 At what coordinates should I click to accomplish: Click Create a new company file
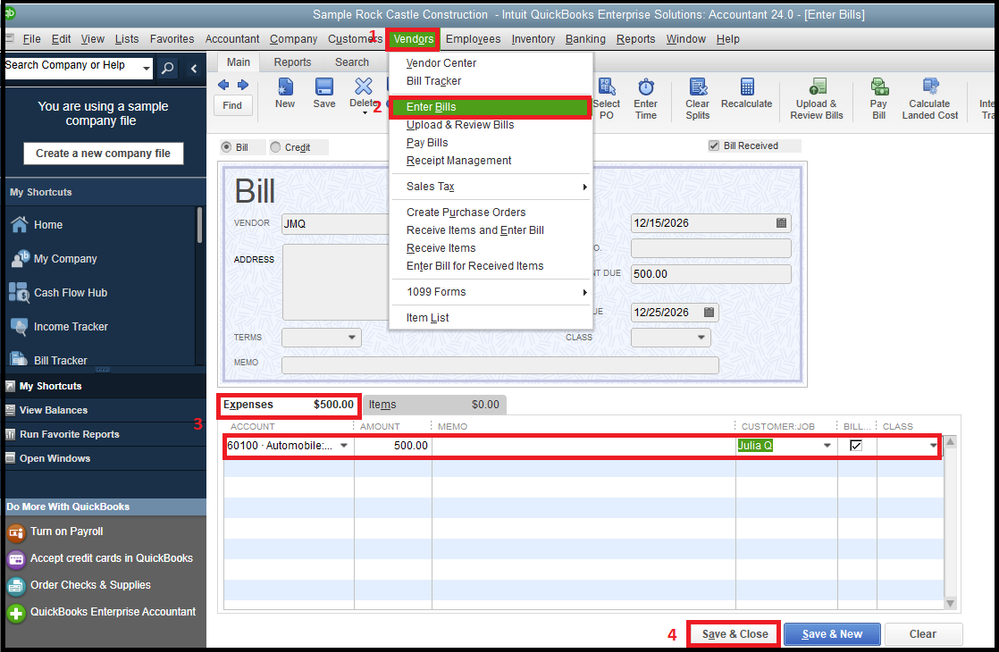103,154
